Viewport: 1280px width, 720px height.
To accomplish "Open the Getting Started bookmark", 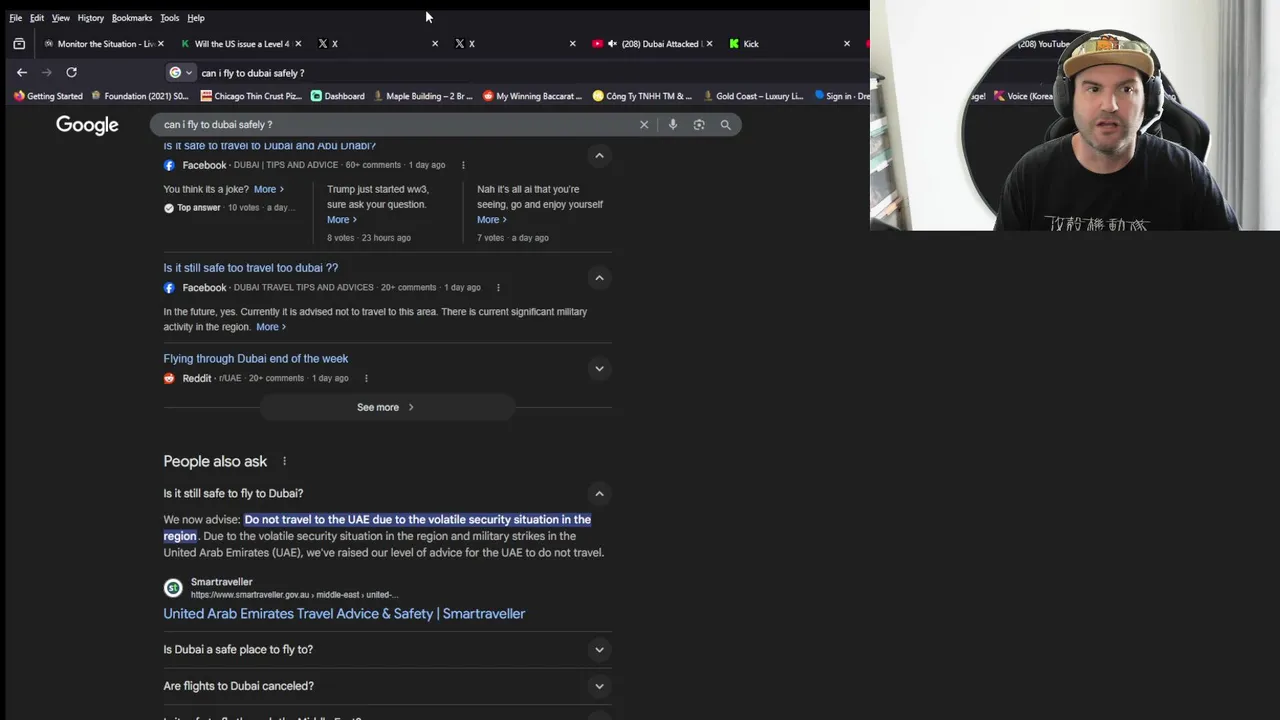I will (x=48, y=96).
